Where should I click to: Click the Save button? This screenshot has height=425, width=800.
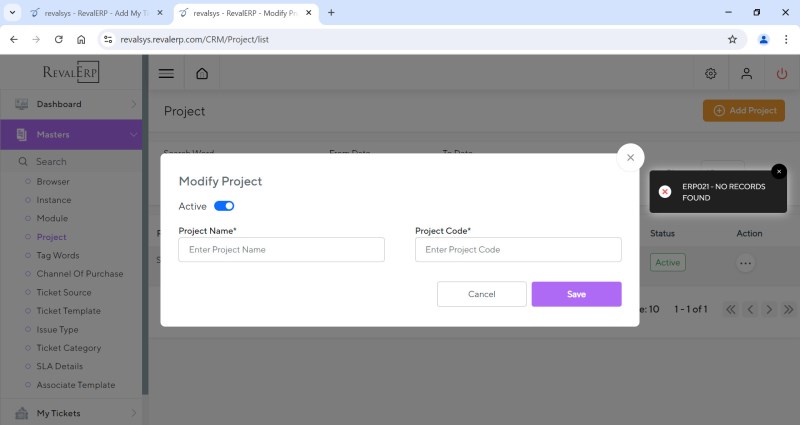(576, 294)
